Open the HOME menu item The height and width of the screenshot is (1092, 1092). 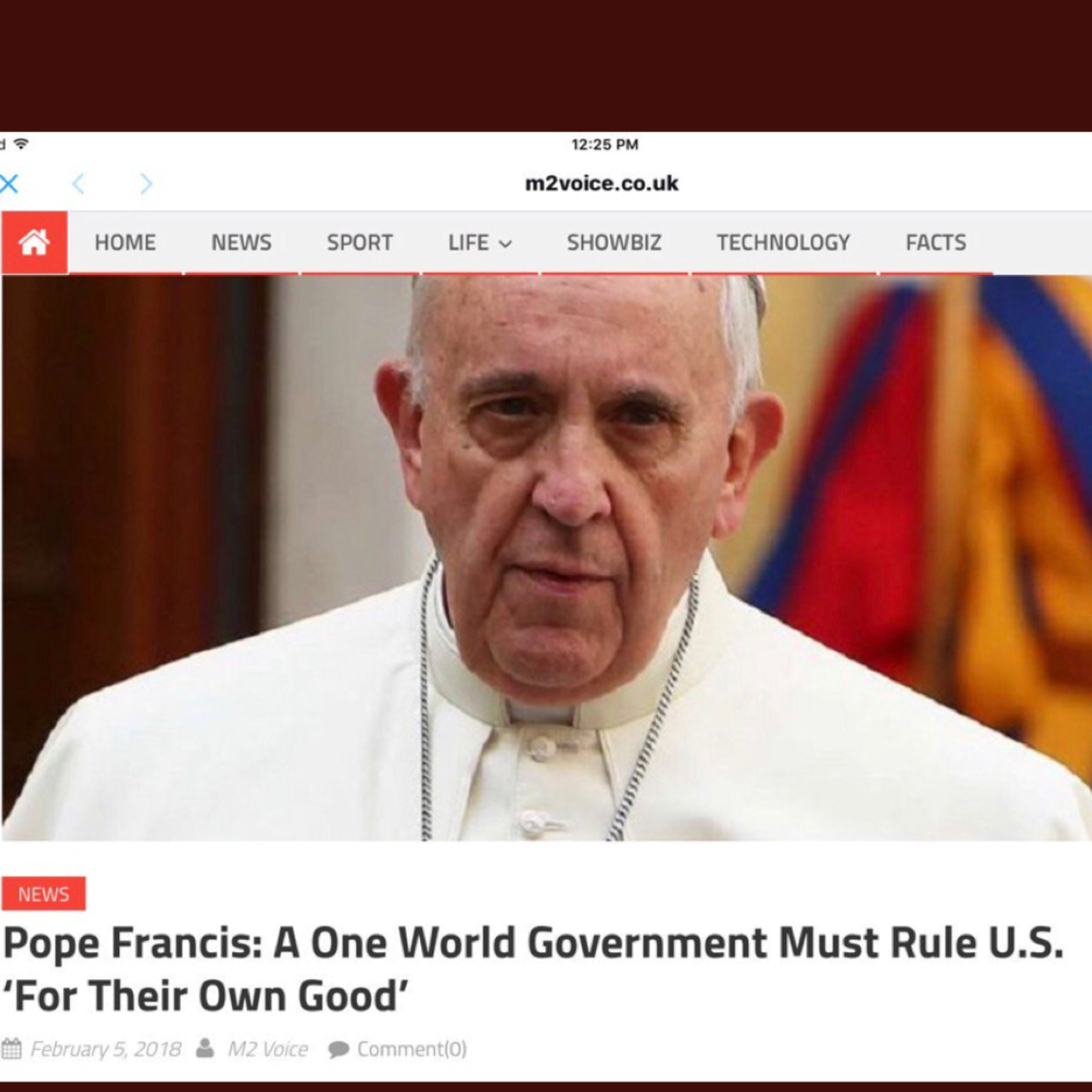pyautogui.click(x=125, y=242)
